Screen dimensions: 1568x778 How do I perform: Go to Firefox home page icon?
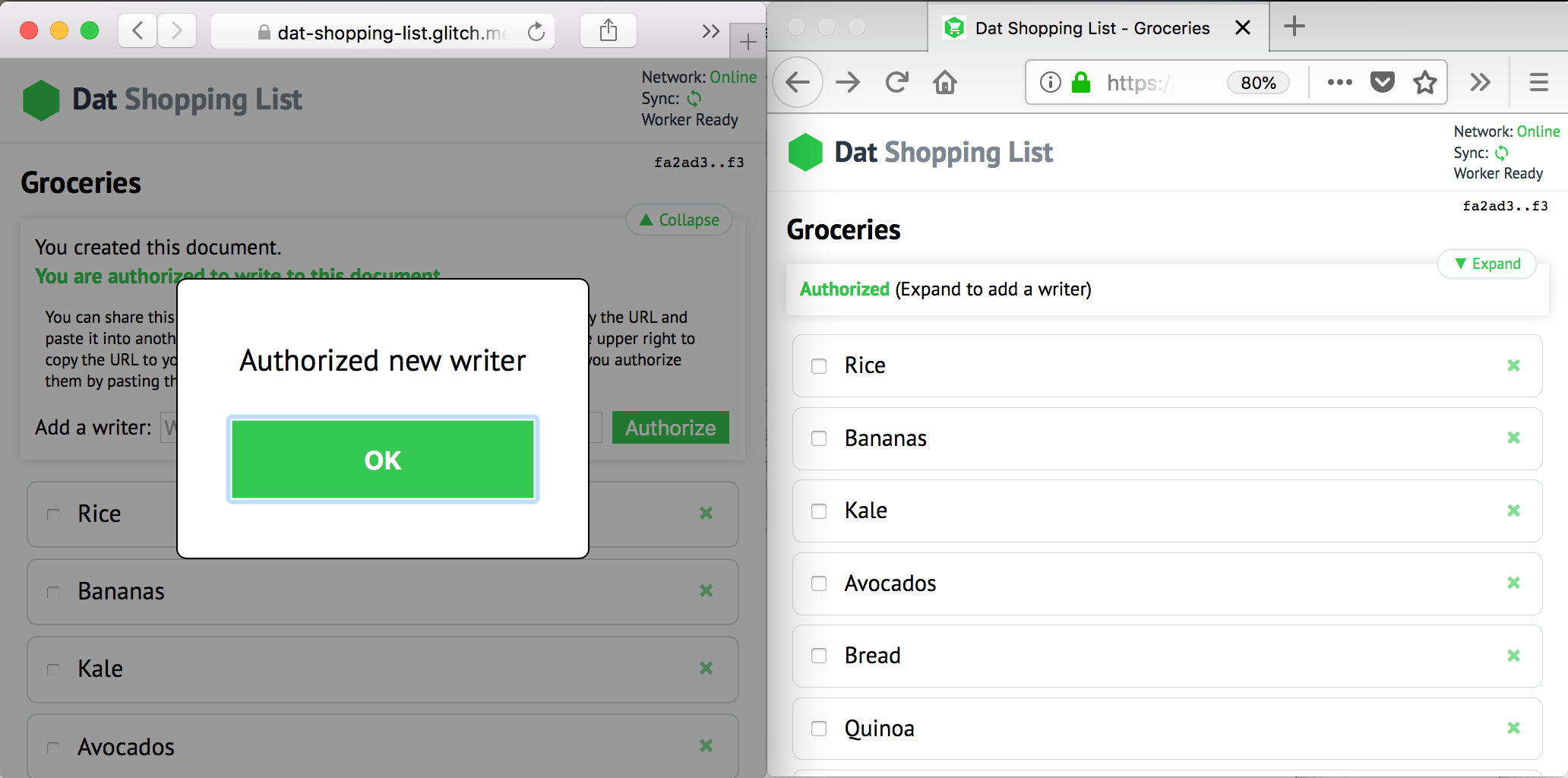coord(945,82)
